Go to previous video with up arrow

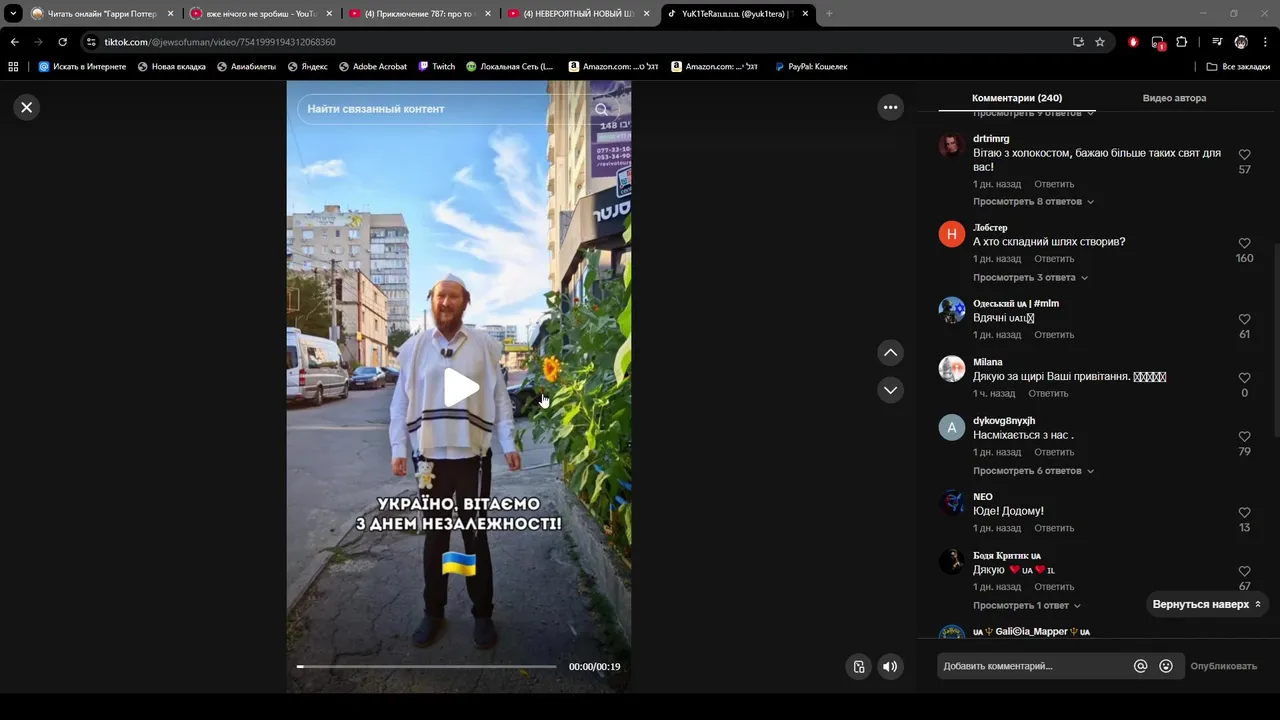(890, 352)
